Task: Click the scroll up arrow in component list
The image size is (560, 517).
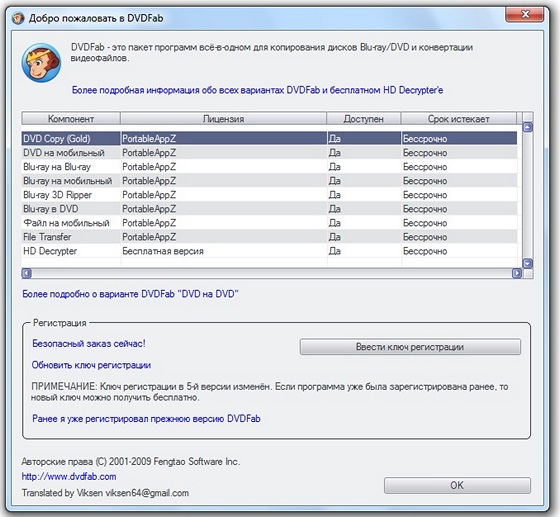Action: [528, 127]
